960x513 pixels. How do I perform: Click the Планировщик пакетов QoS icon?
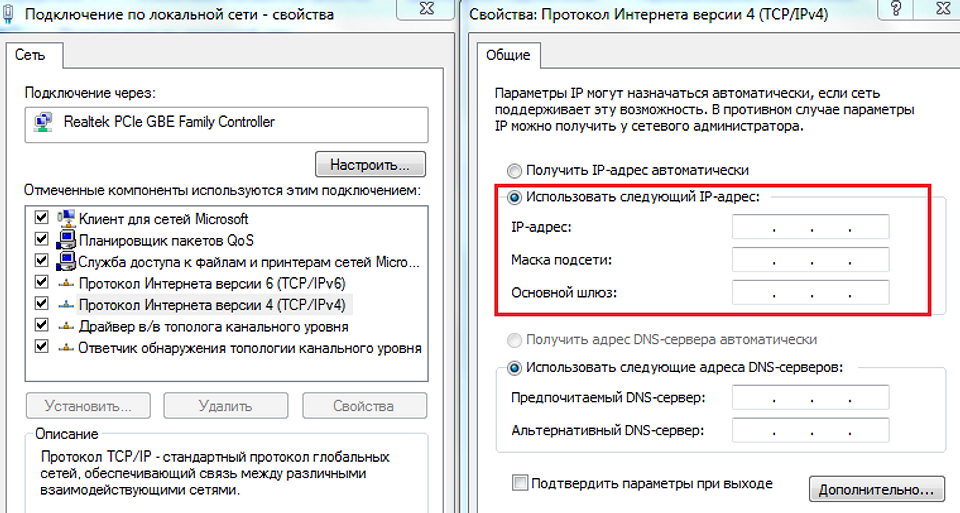click(66, 240)
